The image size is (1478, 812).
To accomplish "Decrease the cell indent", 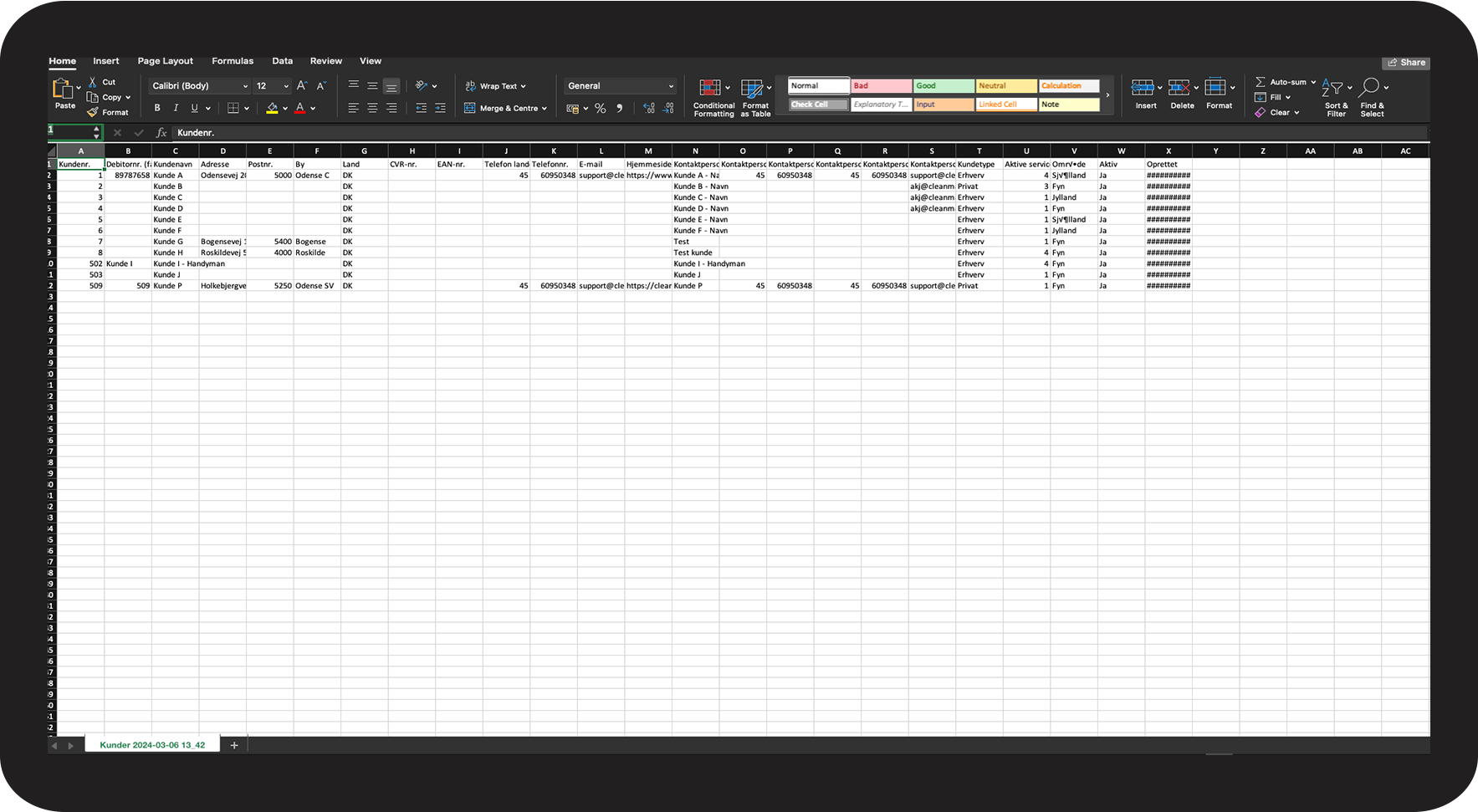I will (x=421, y=108).
